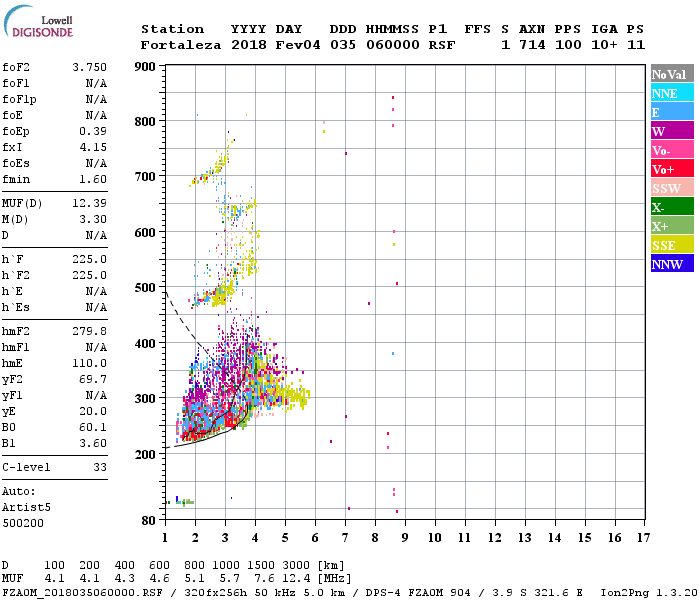Click the Artist5 auto-scaling label
This screenshot has height=600, width=700.
point(26,508)
